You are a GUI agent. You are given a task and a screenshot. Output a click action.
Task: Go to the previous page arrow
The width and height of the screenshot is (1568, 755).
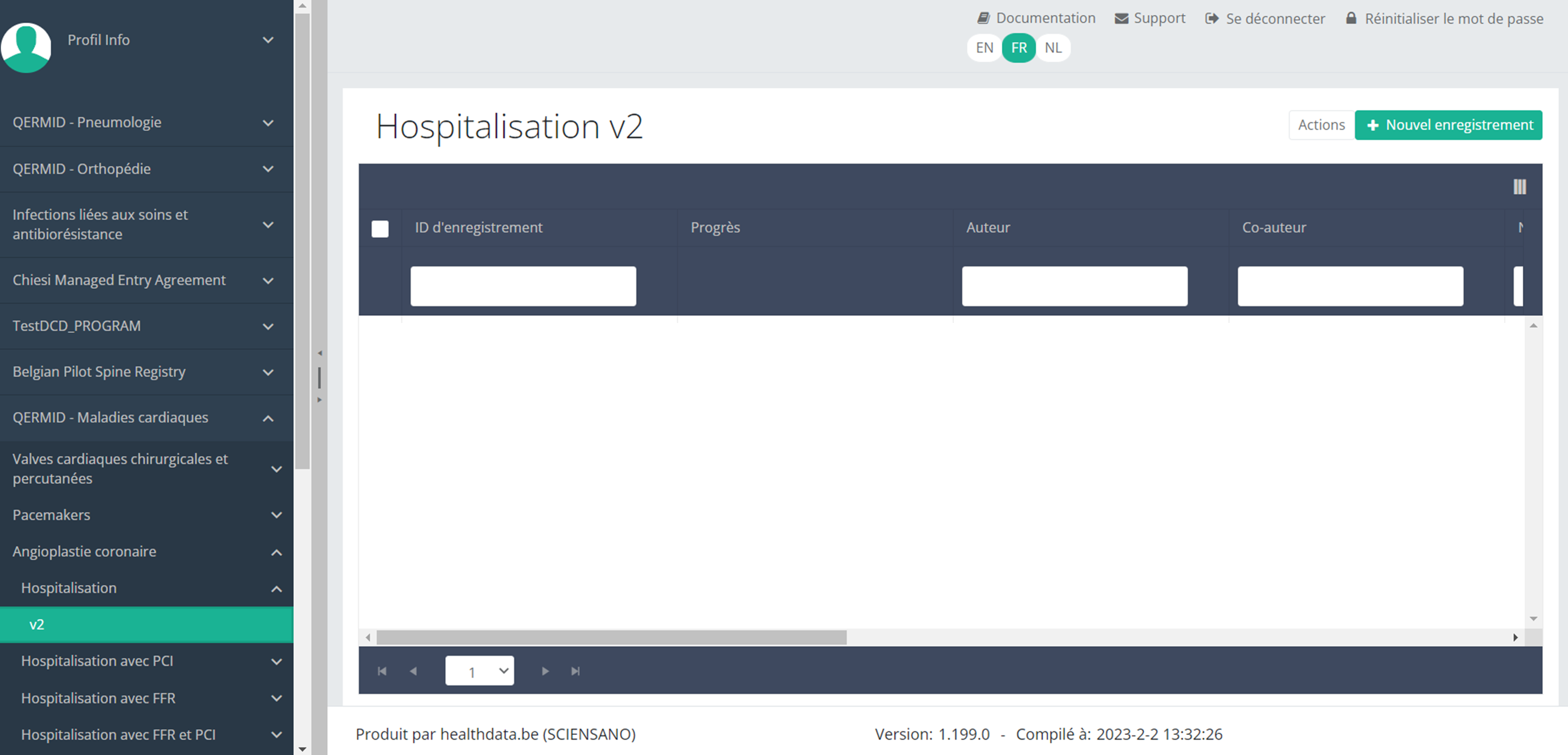413,671
